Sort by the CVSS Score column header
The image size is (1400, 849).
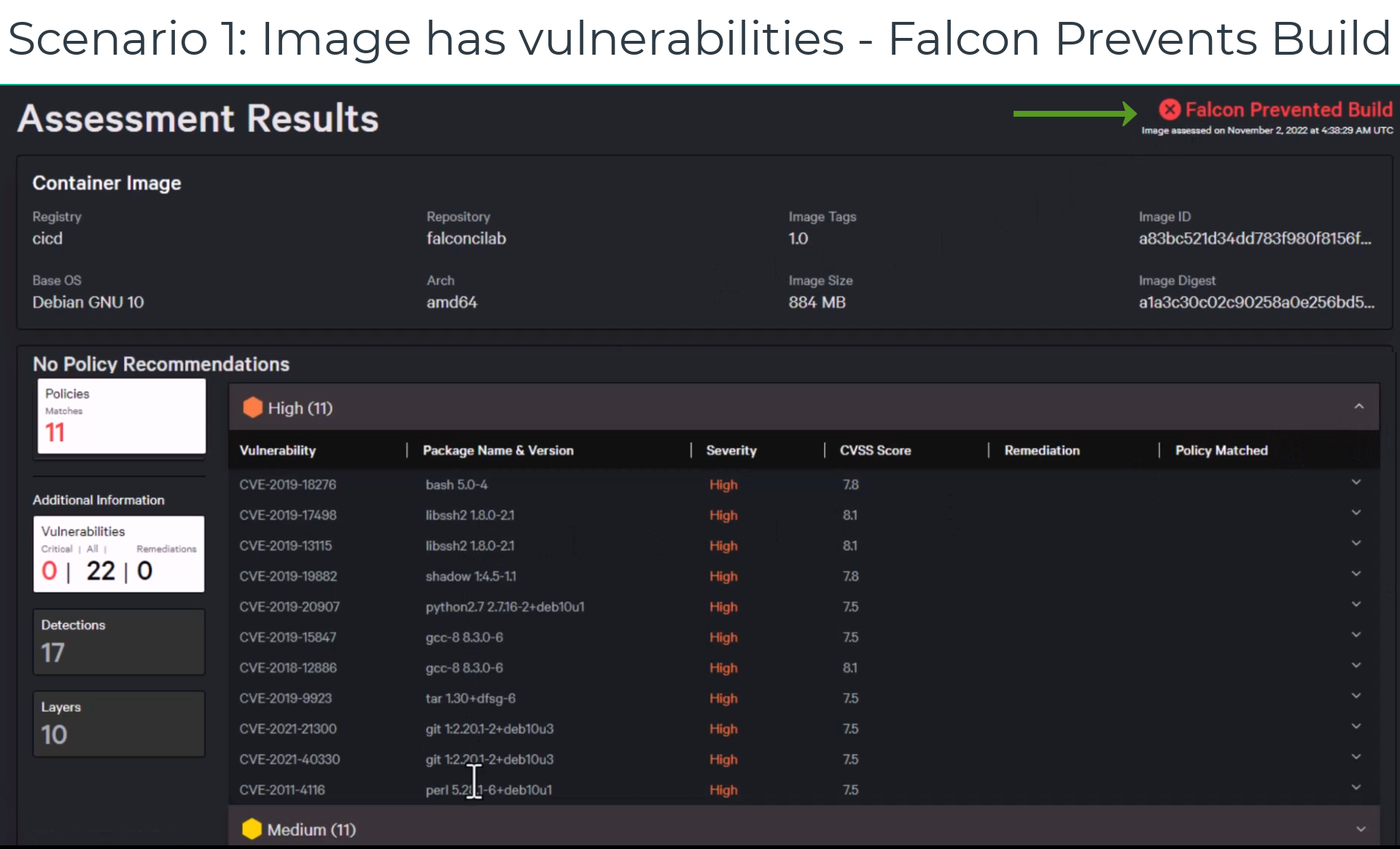click(x=875, y=450)
